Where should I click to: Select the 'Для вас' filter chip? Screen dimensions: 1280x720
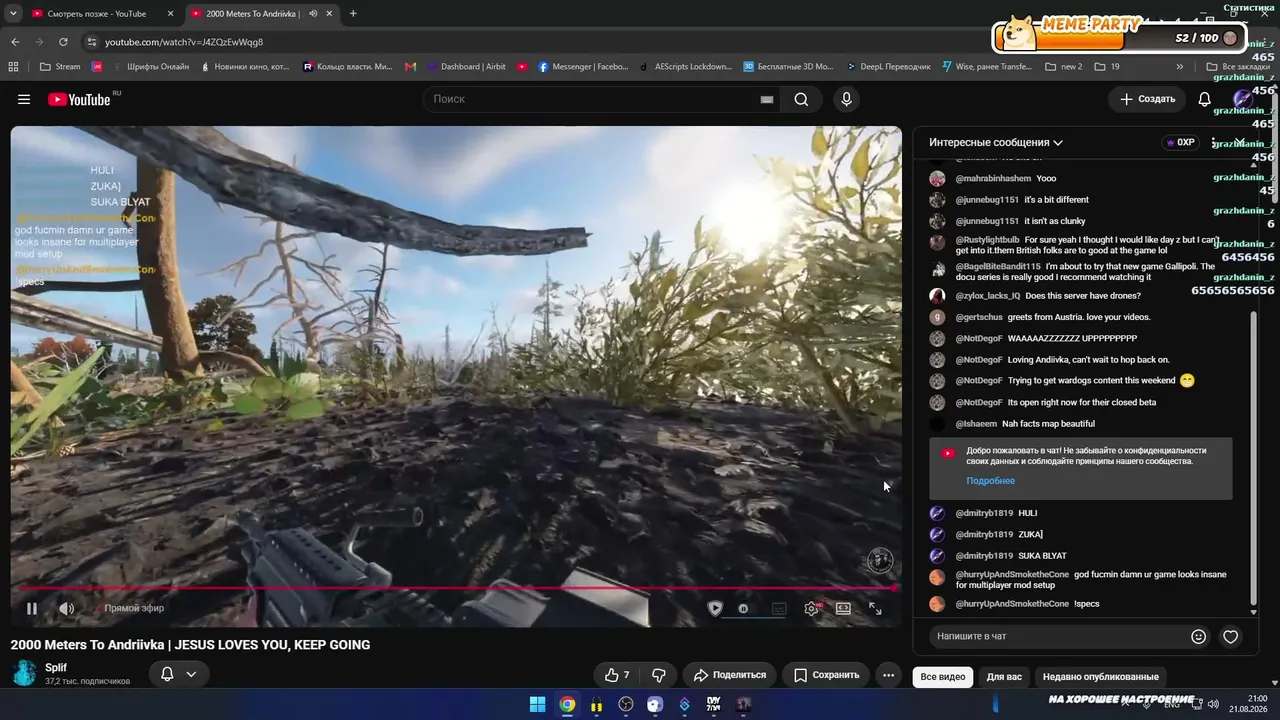(x=1004, y=677)
